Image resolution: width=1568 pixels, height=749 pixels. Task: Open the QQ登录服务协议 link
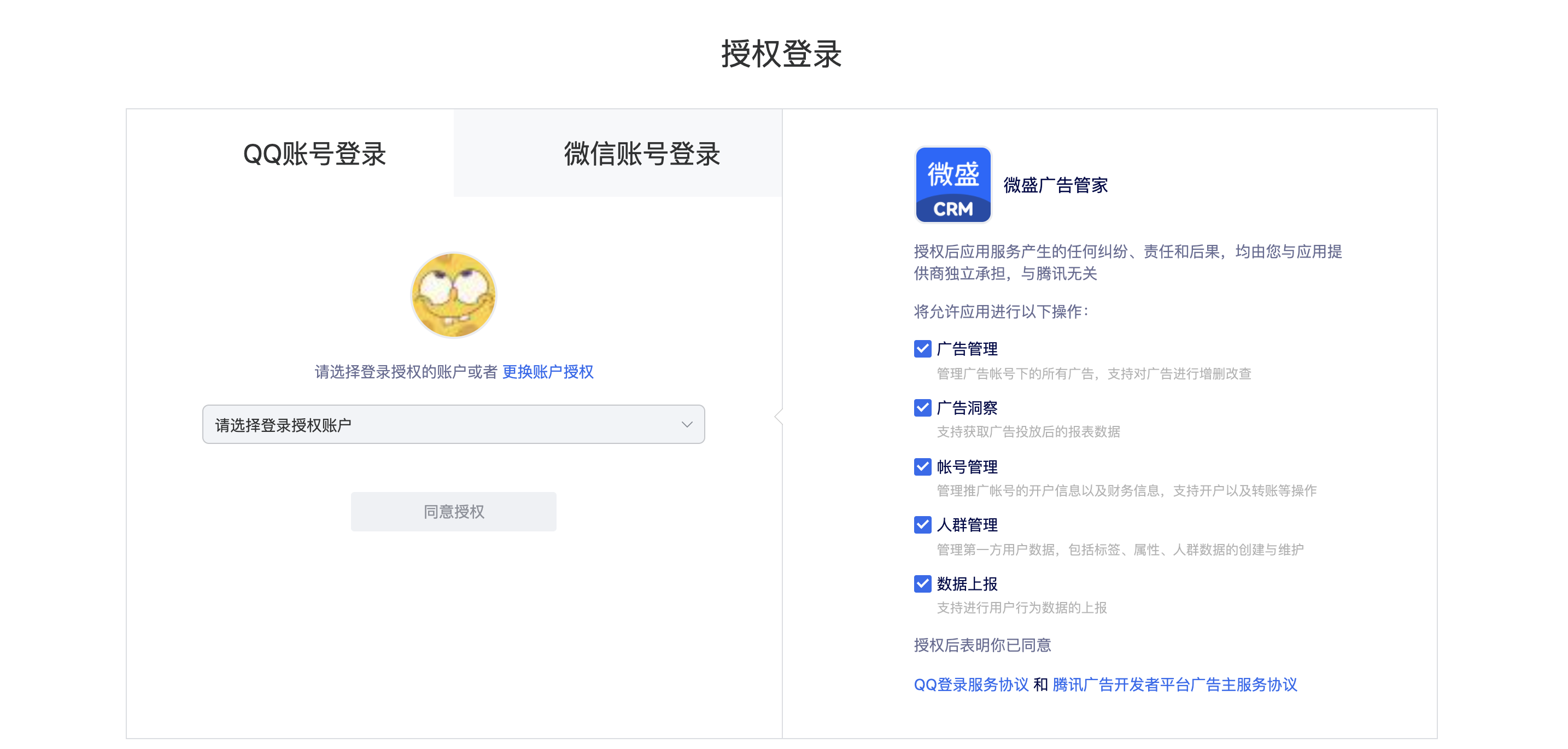[x=972, y=684]
